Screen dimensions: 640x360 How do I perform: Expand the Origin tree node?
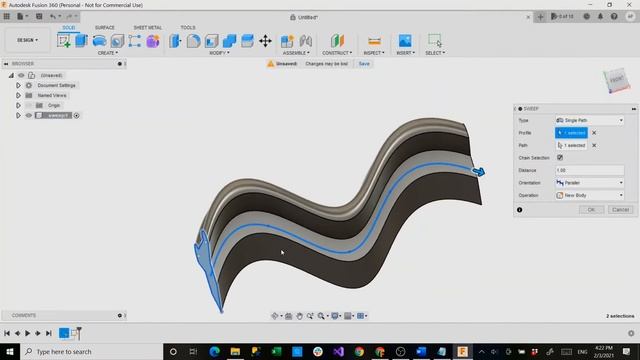pyautogui.click(x=18, y=105)
